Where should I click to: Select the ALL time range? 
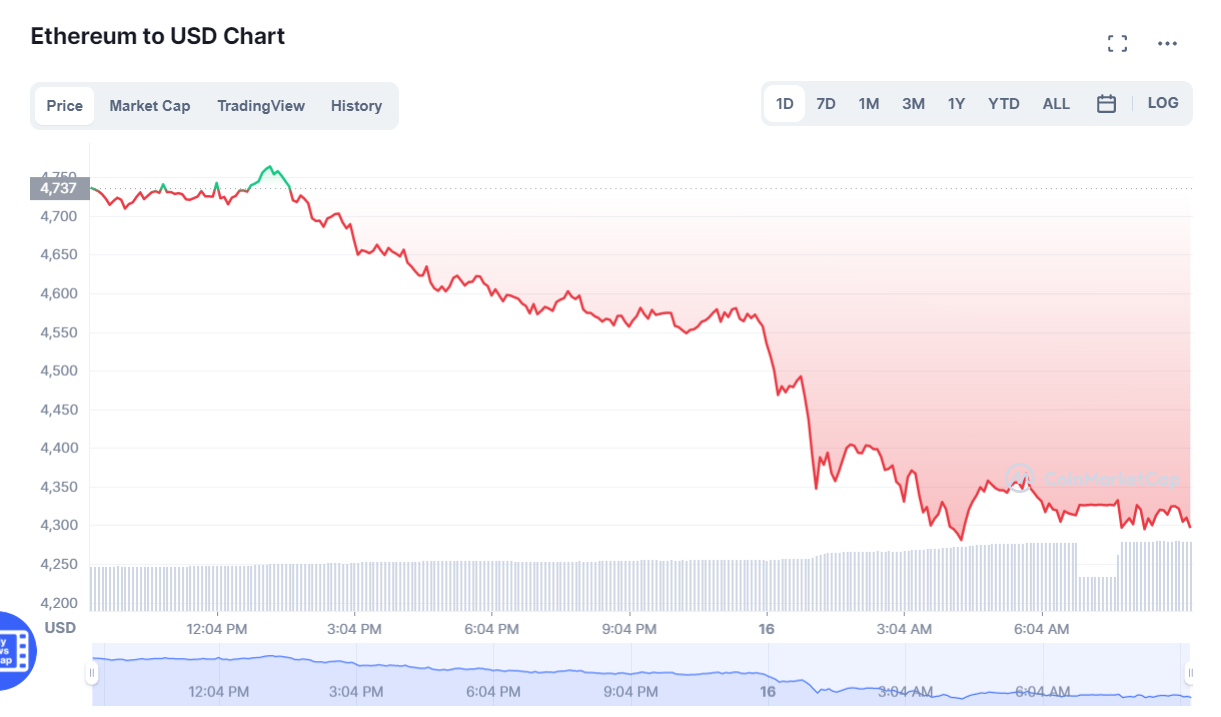pos(1056,103)
